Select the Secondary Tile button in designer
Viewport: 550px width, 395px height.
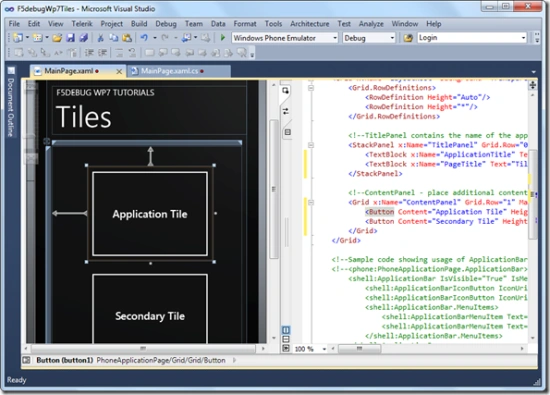[x=150, y=309]
